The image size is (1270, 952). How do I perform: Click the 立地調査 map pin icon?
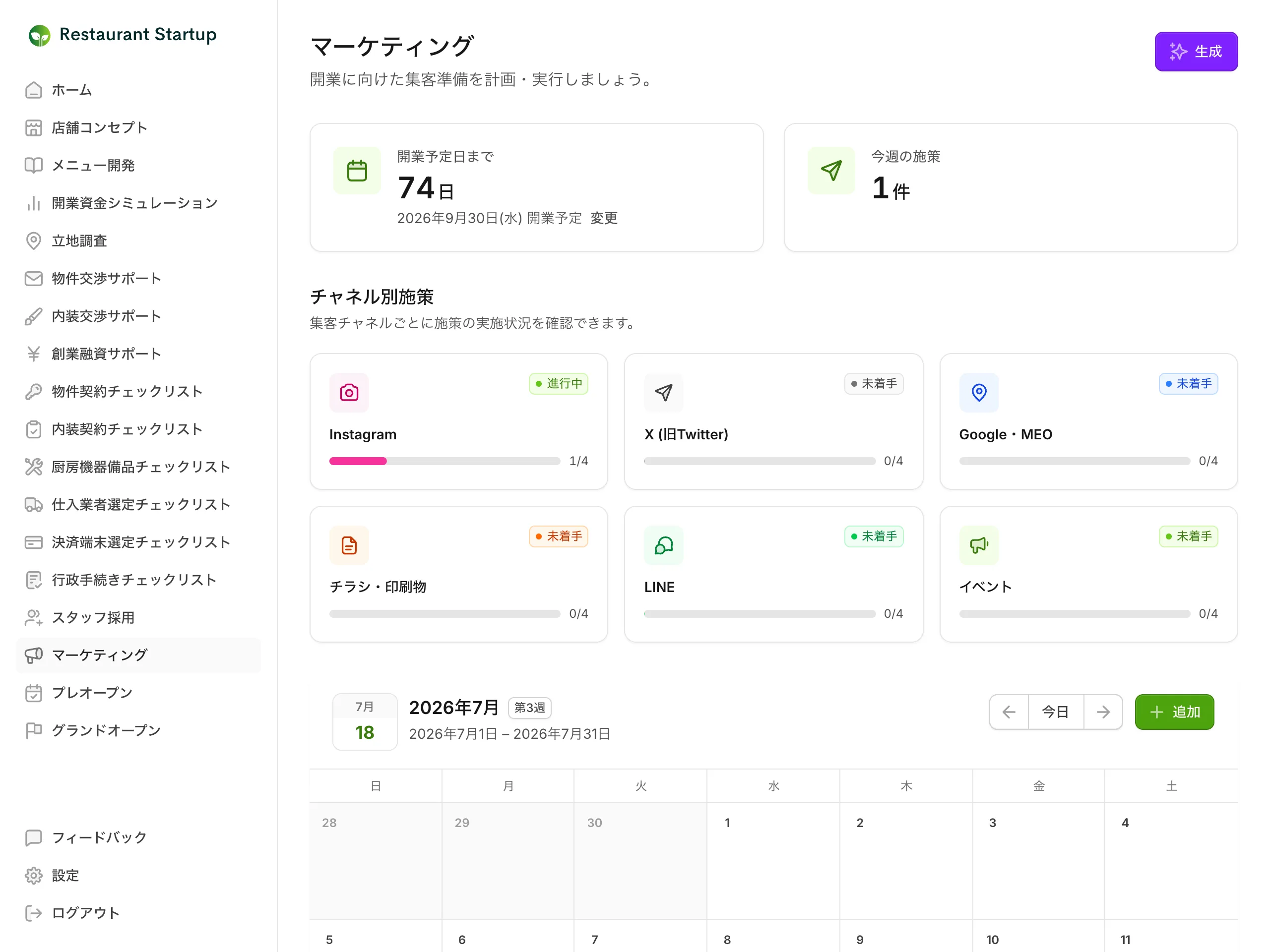coord(34,241)
